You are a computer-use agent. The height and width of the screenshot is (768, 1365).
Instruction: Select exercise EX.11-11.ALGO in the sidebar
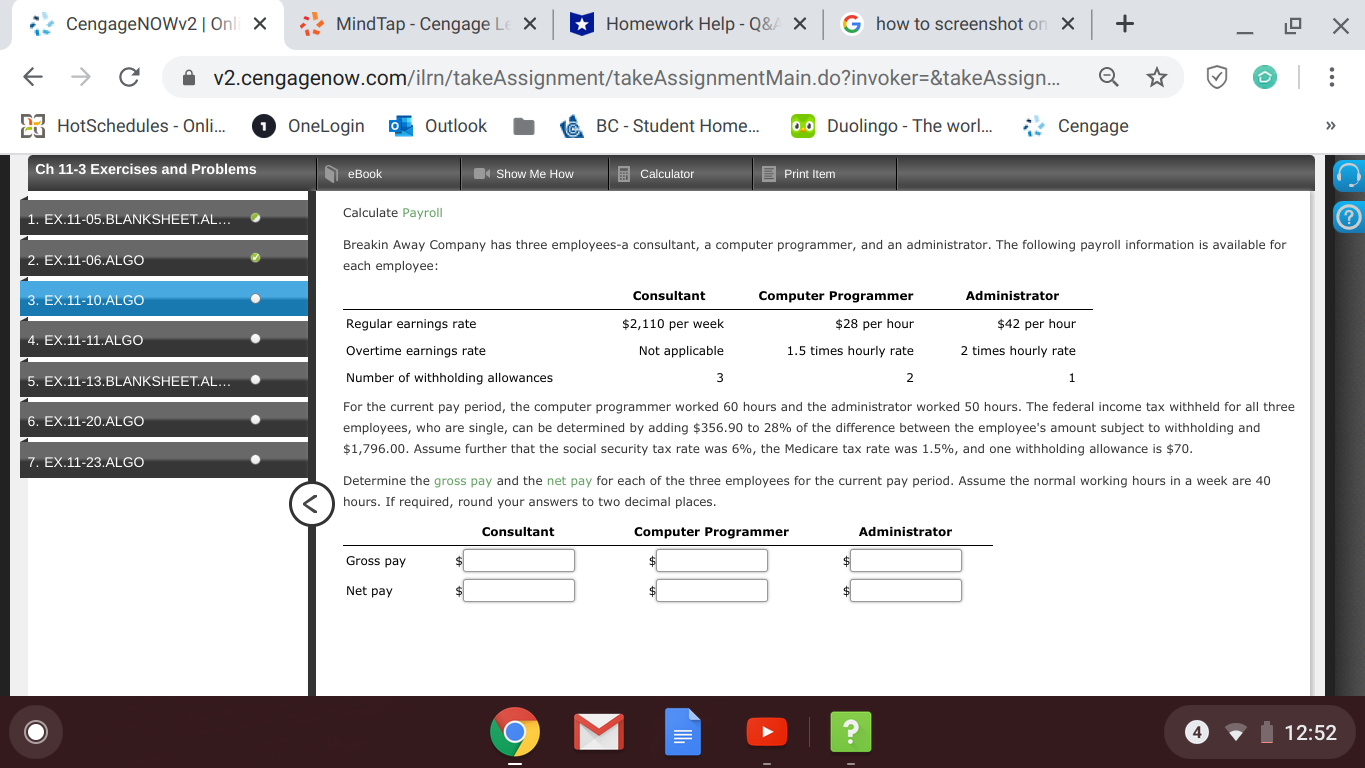tap(120, 339)
